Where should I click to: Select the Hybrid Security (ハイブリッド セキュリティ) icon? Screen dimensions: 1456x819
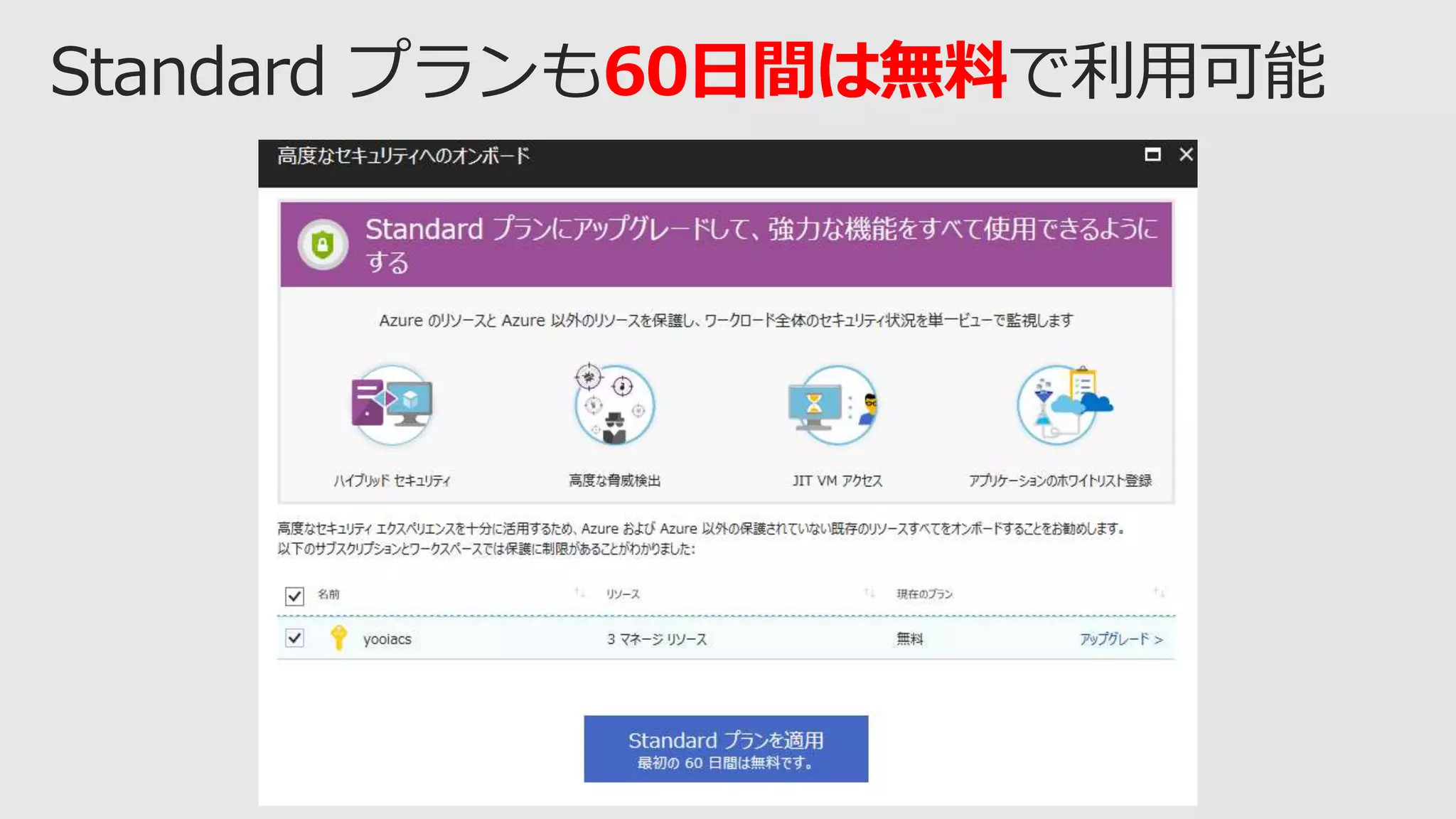point(392,405)
